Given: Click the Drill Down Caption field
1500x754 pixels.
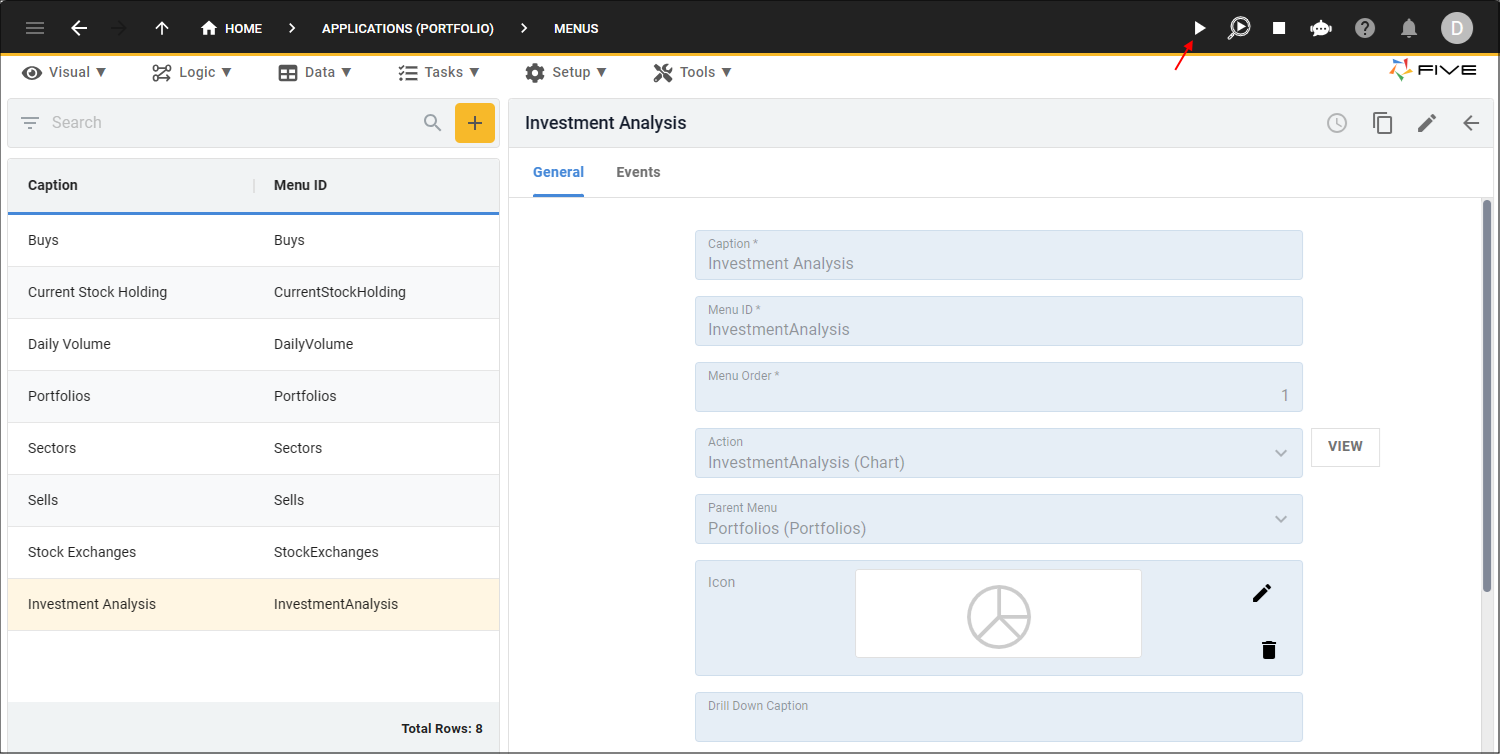Looking at the screenshot, I should (x=999, y=717).
